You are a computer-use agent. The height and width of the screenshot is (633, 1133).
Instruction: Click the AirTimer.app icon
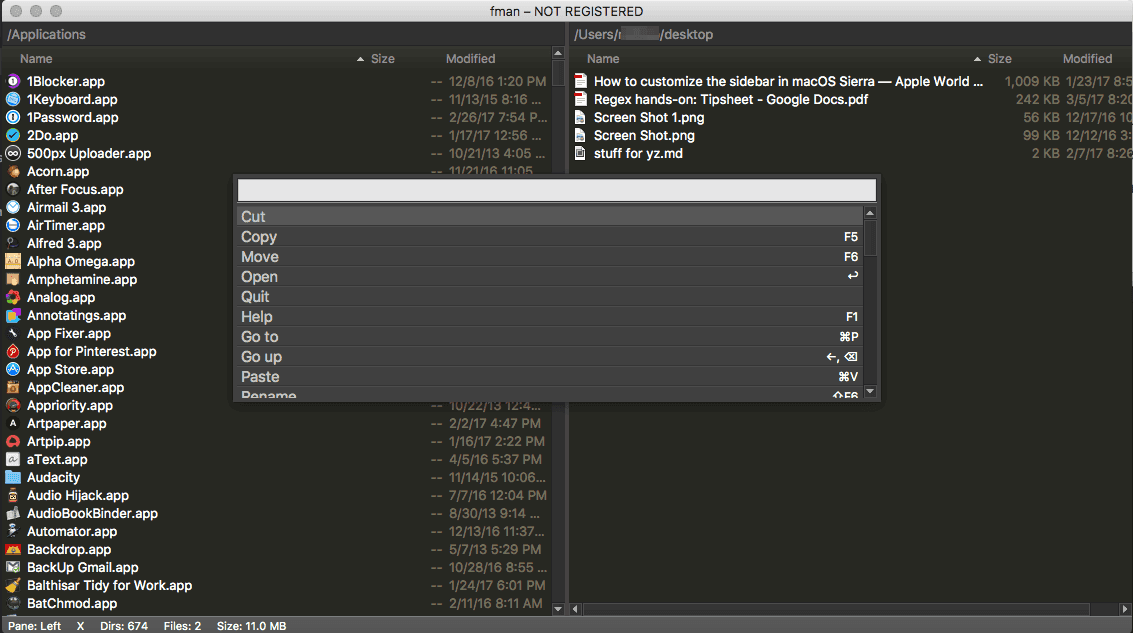13,225
